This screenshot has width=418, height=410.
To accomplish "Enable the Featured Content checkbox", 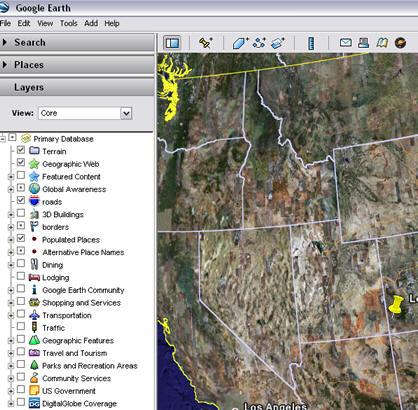I will [21, 175].
